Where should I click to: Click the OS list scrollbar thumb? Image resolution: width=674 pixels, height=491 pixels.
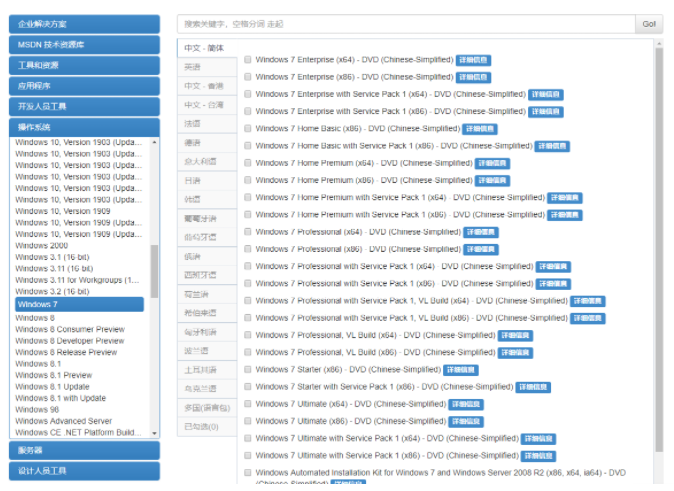coord(154,271)
